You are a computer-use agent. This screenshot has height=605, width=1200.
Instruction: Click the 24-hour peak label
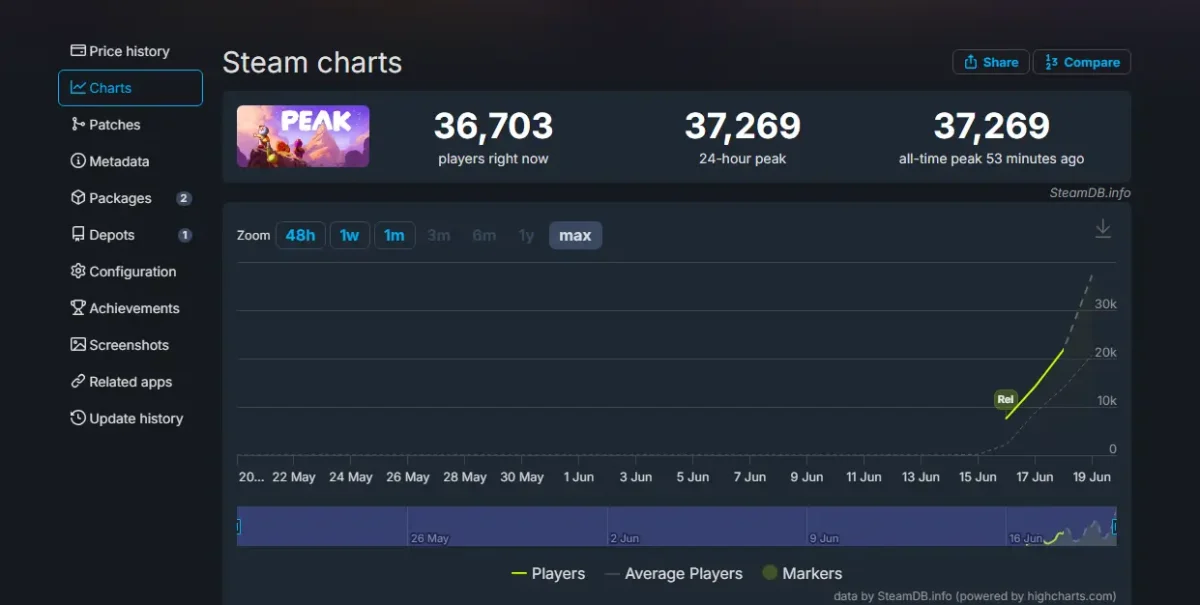tap(742, 159)
